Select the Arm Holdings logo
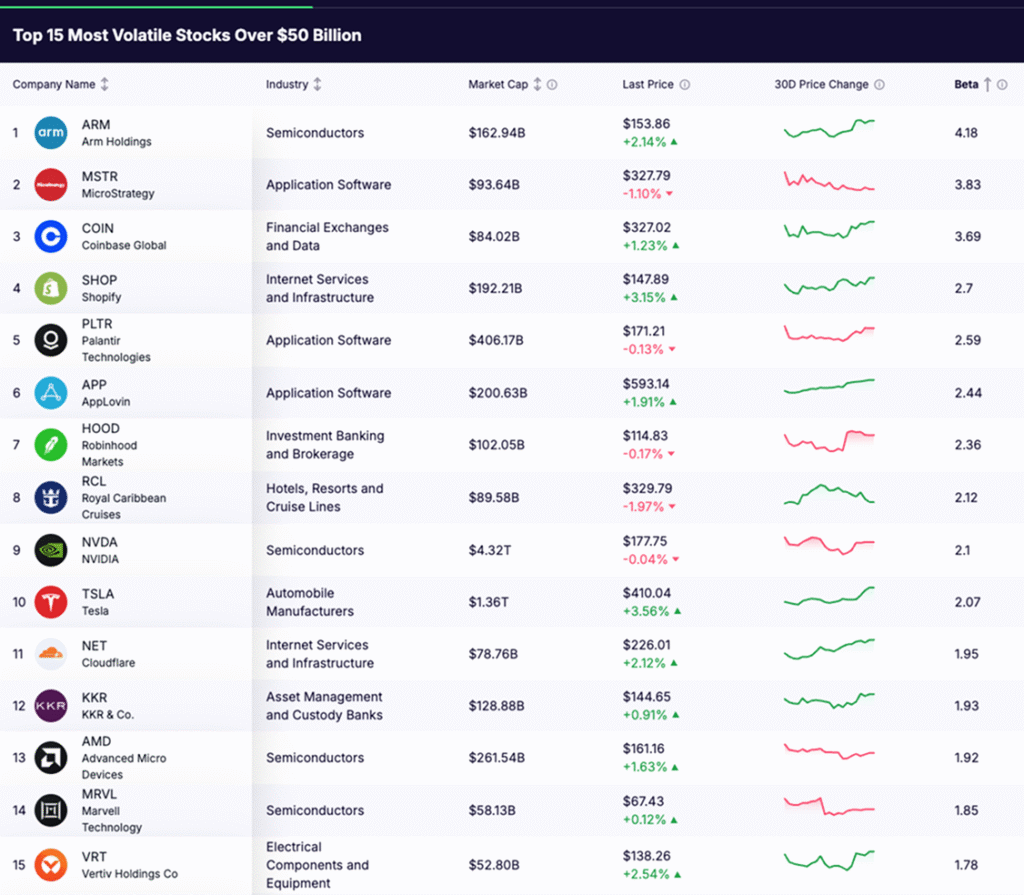The width and height of the screenshot is (1024, 895). [49, 131]
